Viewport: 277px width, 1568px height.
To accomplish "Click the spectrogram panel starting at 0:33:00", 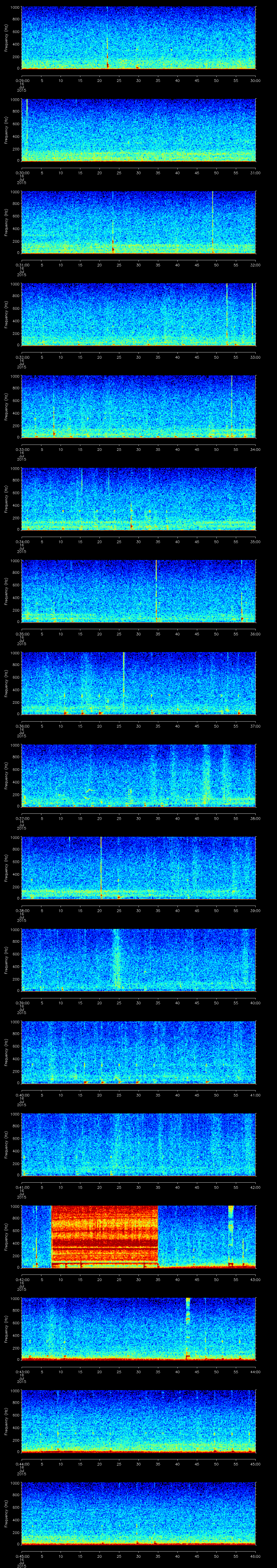I will [x=139, y=407].
